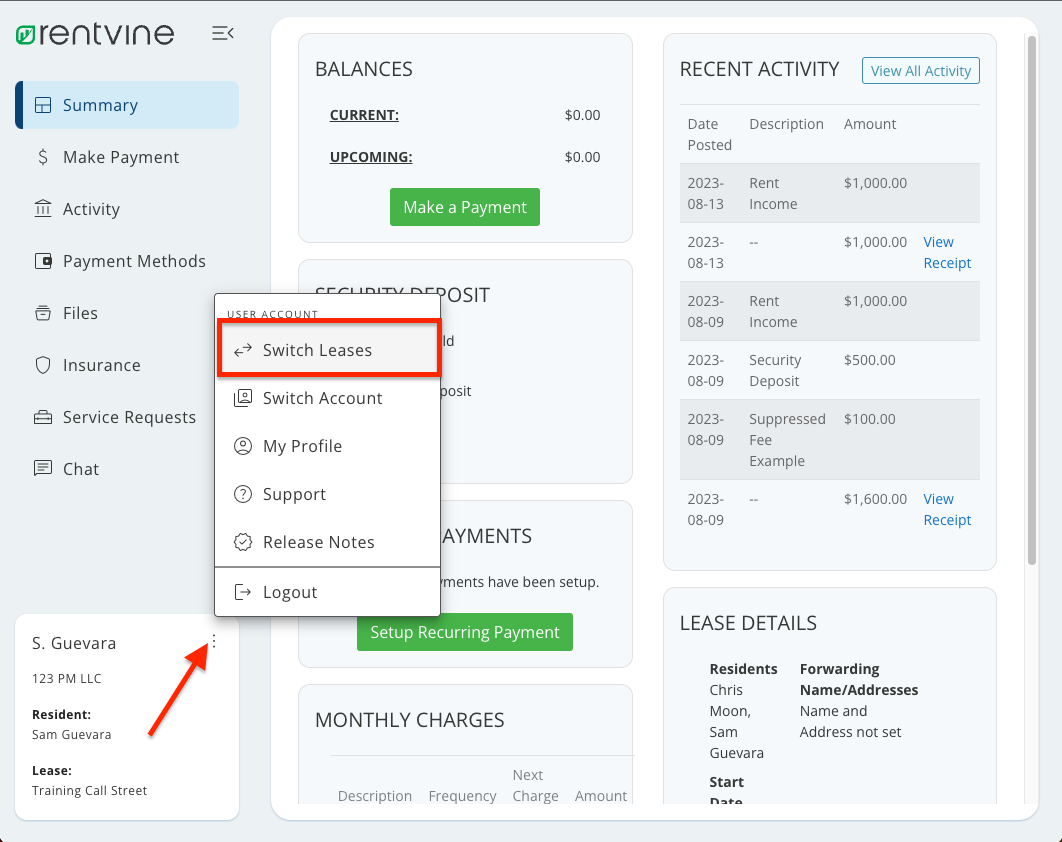Image resolution: width=1062 pixels, height=842 pixels.
Task: Open Release Notes menu item
Action: coord(318,542)
